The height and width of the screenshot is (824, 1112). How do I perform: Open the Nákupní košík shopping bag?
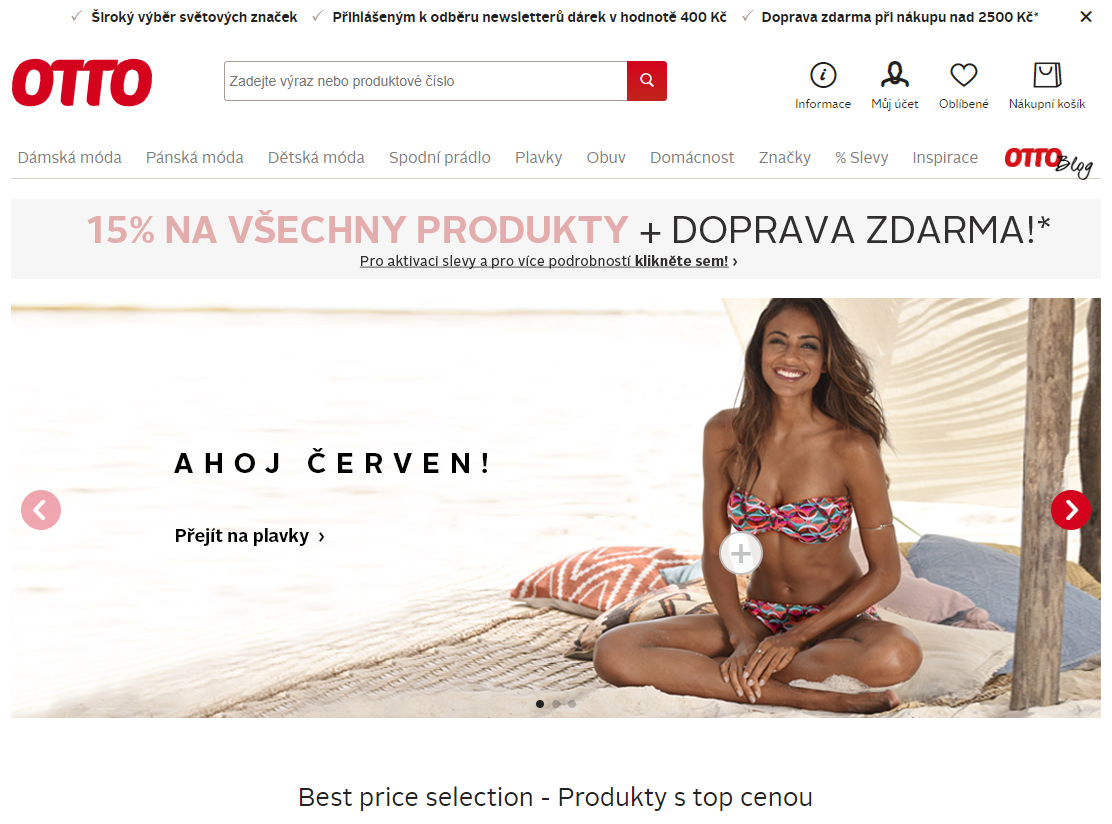tap(1047, 74)
